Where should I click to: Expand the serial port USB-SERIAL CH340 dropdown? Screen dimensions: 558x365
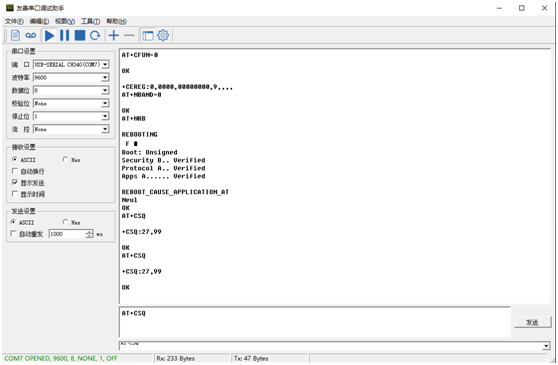[105, 65]
